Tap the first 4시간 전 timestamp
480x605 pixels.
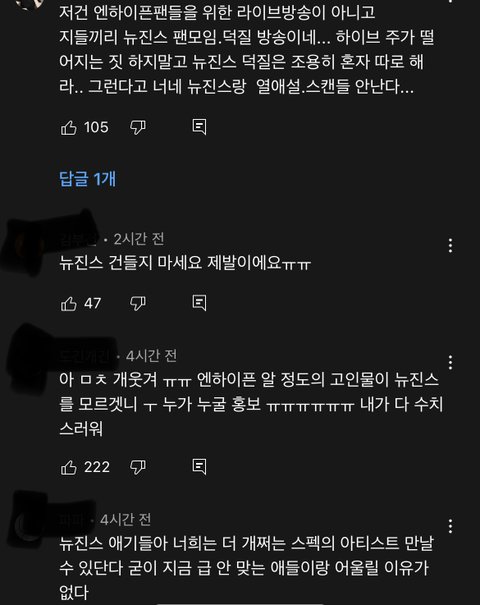click(x=151, y=356)
